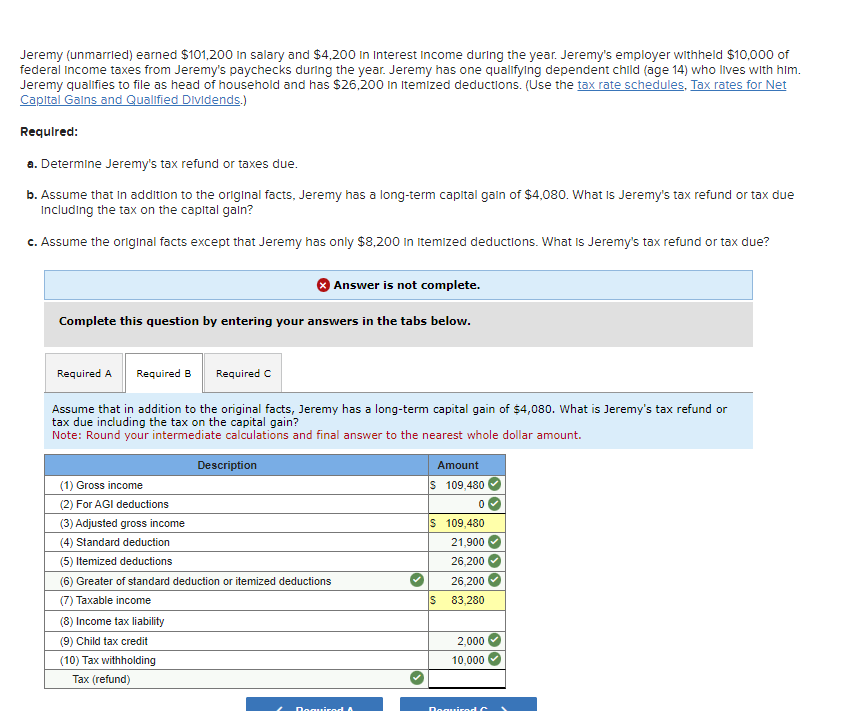The height and width of the screenshot is (711, 852).
Task: Switch to the Required A tab
Action: pos(84,373)
